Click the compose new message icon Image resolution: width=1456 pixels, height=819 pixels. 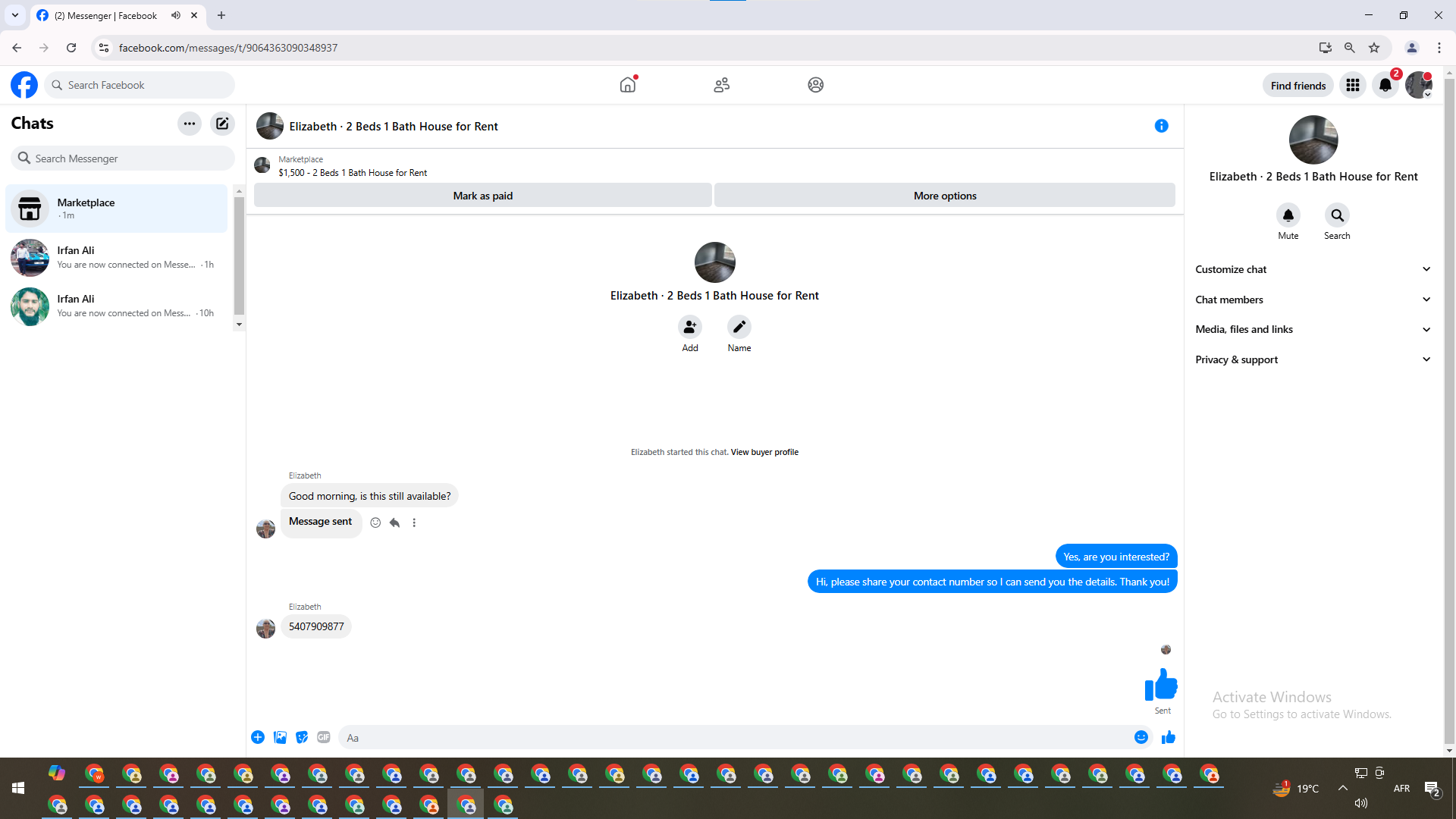pos(222,124)
